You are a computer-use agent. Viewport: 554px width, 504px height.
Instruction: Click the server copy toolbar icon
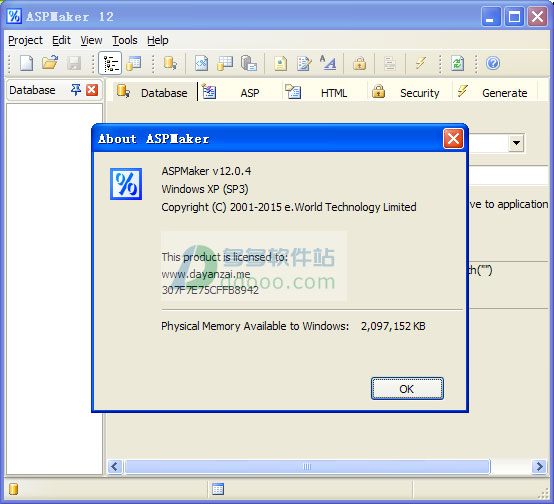click(x=249, y=64)
